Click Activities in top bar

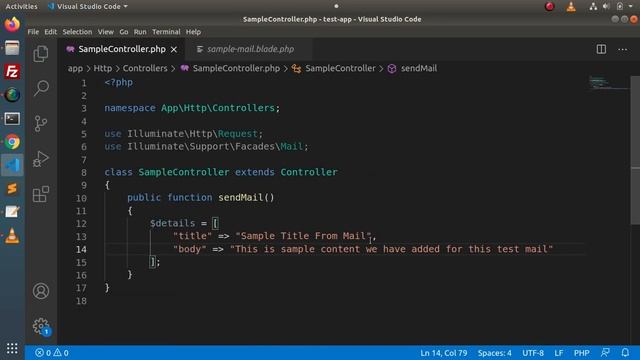coord(21,6)
